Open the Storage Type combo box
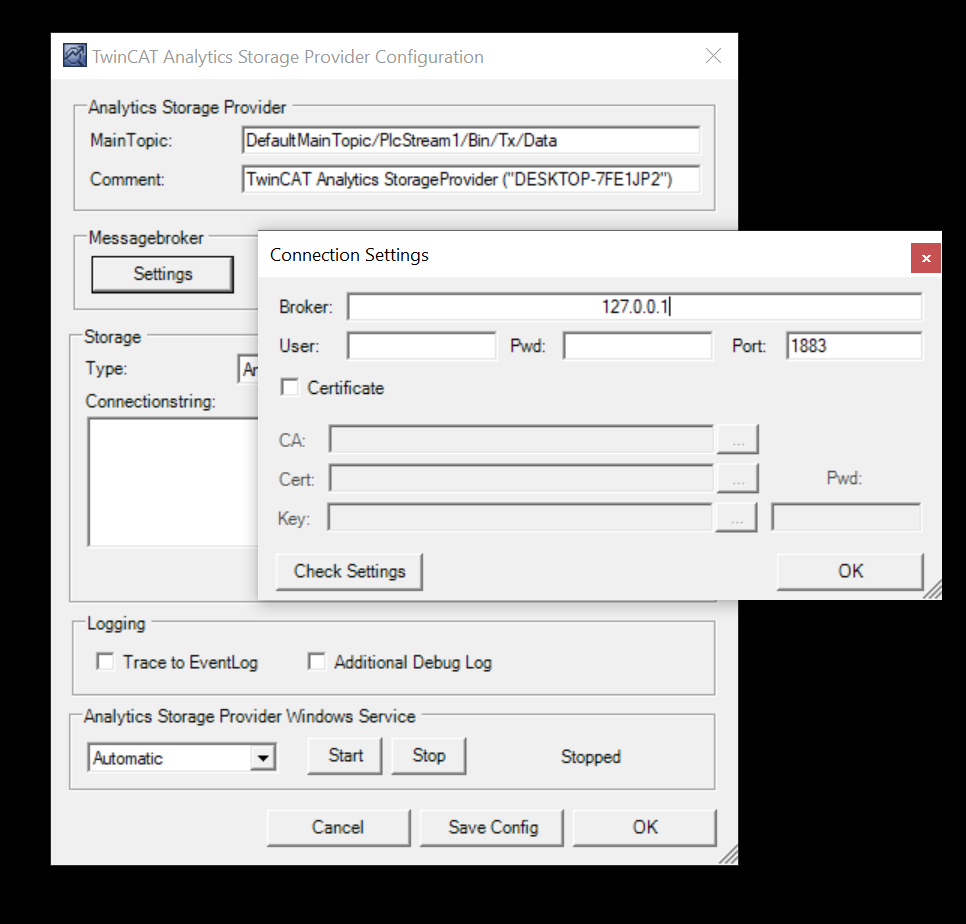Viewport: 966px width, 924px height. click(x=248, y=369)
